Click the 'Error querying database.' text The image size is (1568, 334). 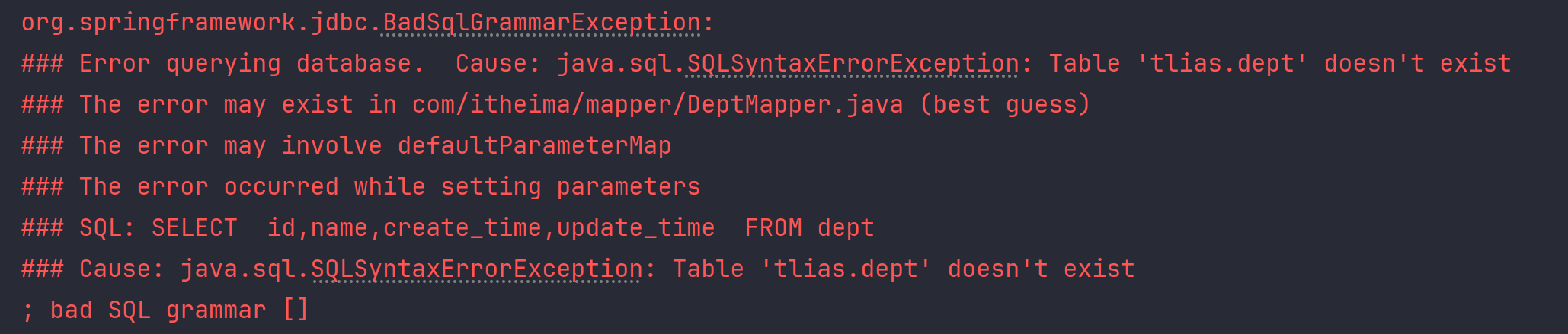pyautogui.click(x=251, y=64)
